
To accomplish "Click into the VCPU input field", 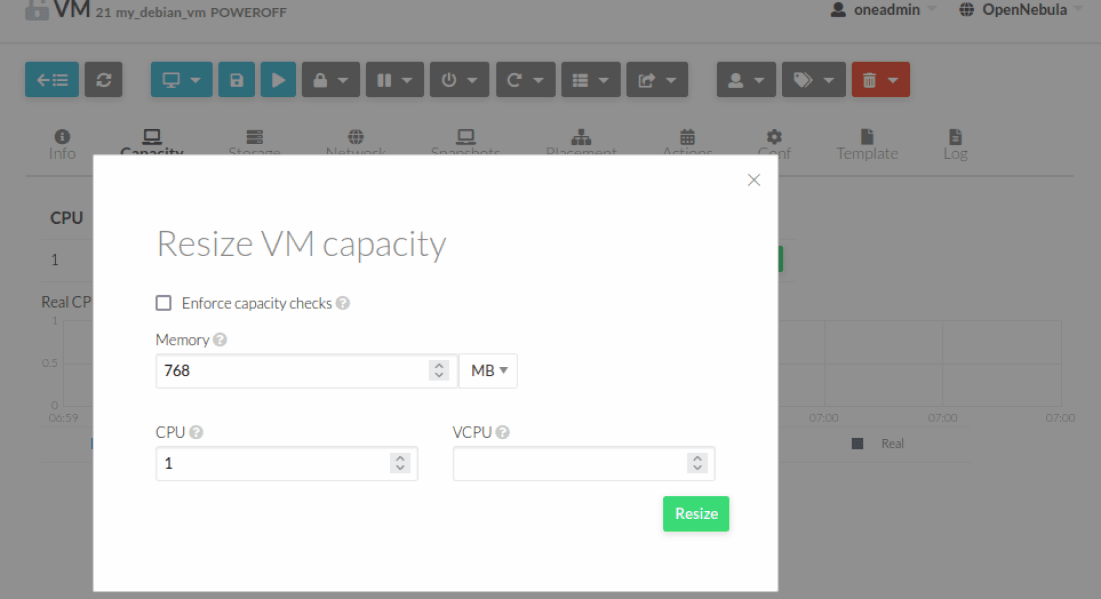I will coord(570,464).
